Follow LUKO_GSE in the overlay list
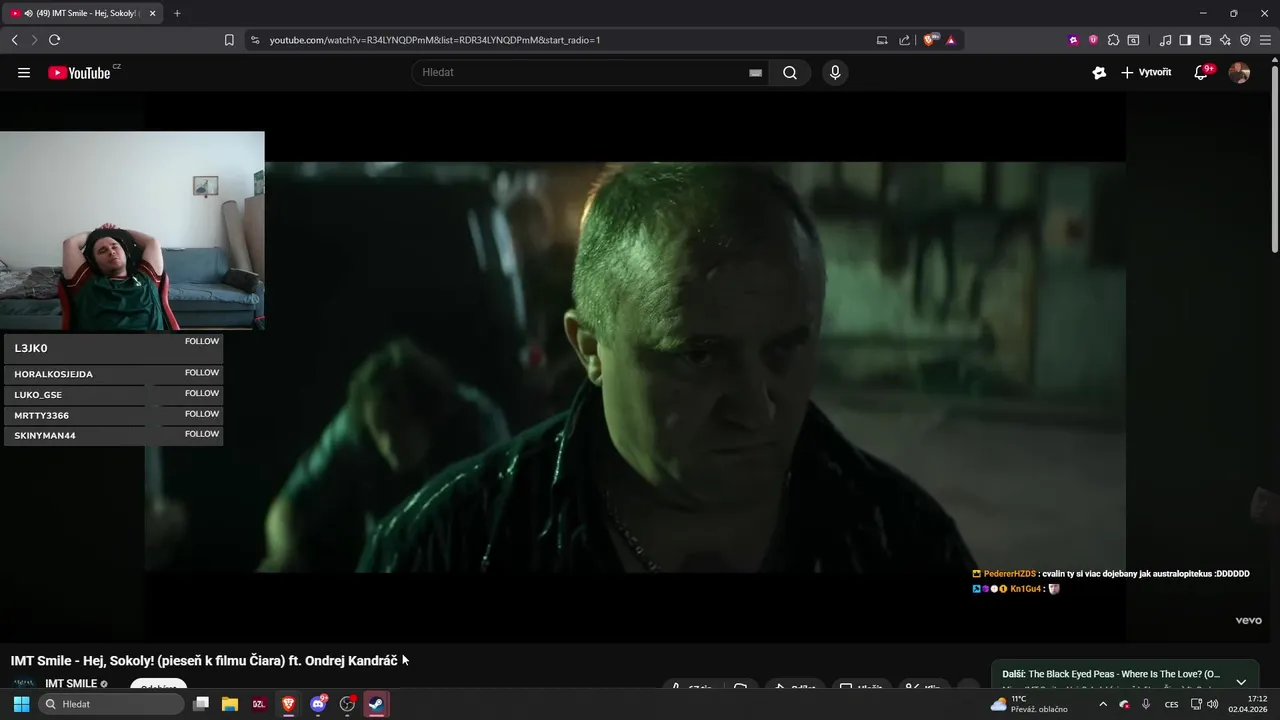 point(201,394)
